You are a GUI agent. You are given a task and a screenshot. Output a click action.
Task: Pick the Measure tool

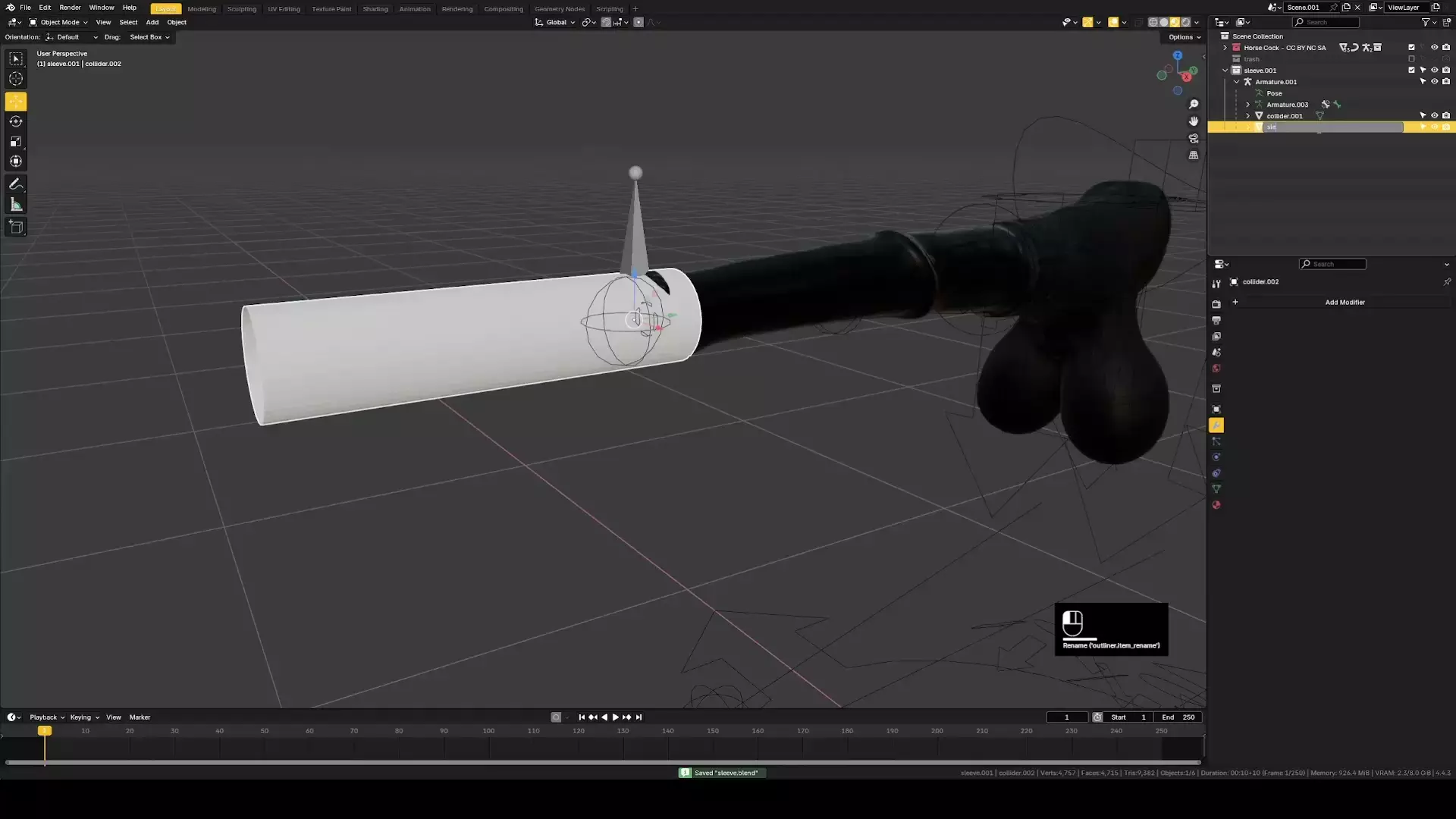coord(16,205)
